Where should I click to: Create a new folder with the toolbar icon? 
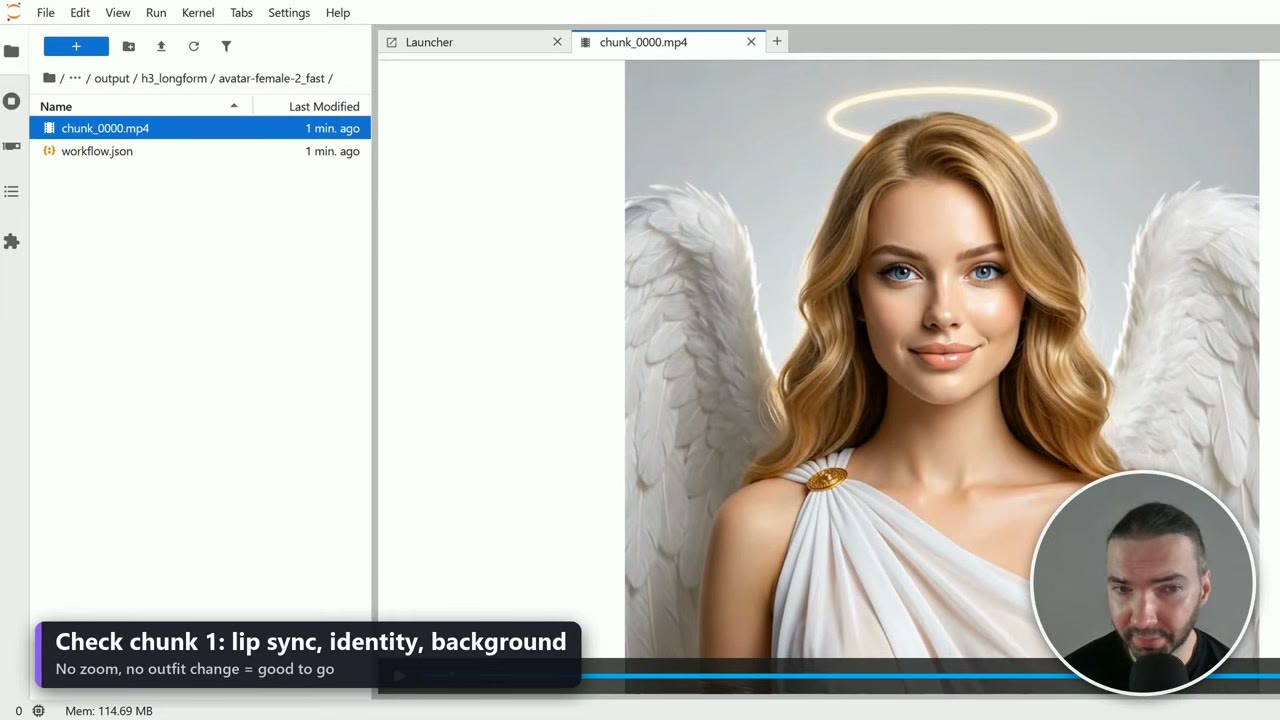point(128,46)
